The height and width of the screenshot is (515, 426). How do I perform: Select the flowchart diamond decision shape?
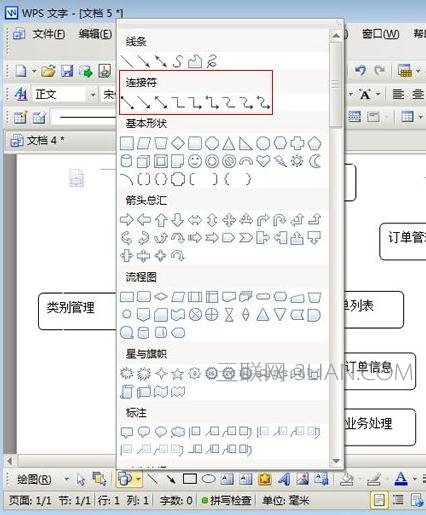point(161,297)
